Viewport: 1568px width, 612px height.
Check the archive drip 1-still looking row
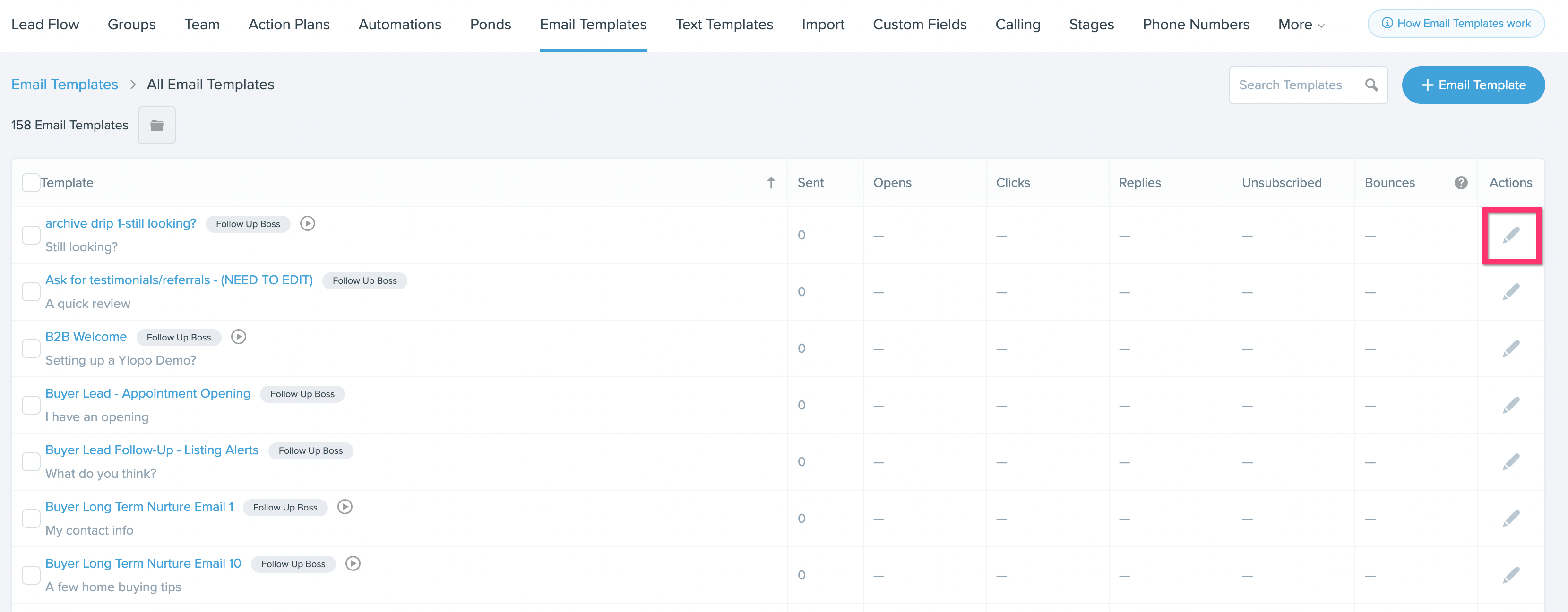pos(30,236)
